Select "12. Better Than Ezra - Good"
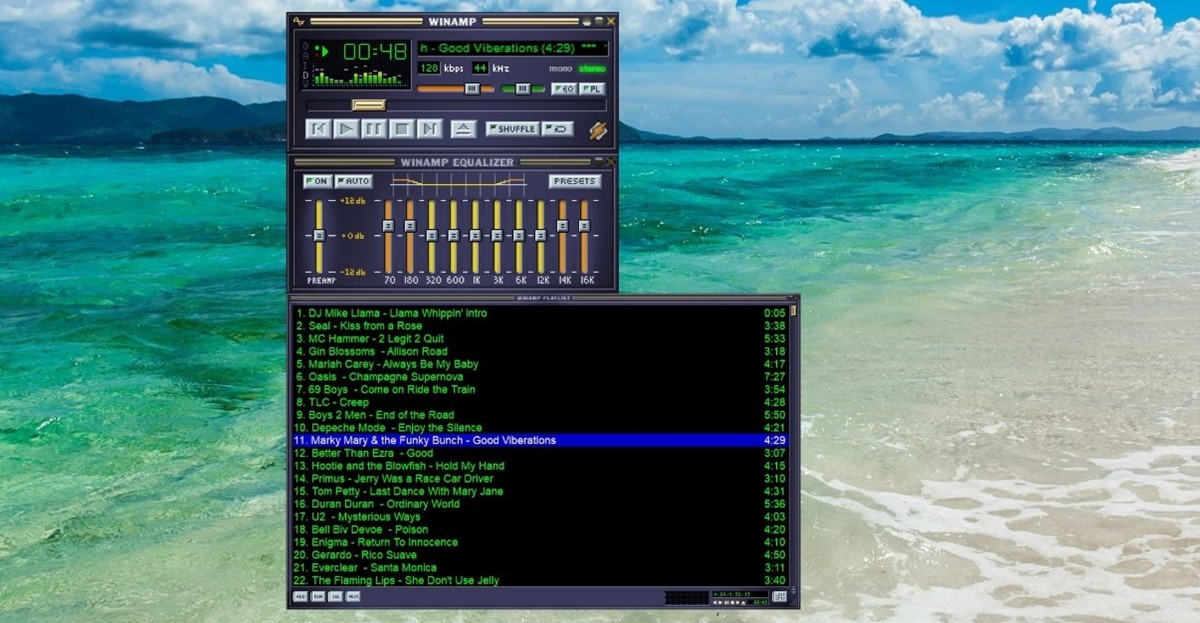Screen dimensions: 1200x623 coord(540,453)
